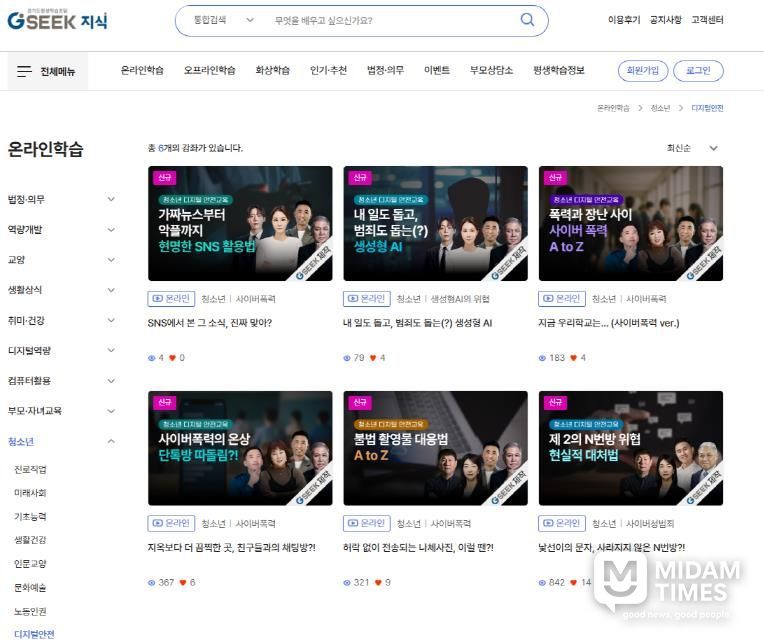The image size is (764, 642).
Task: Select 이벤트 in the top navigation
Action: (x=436, y=70)
